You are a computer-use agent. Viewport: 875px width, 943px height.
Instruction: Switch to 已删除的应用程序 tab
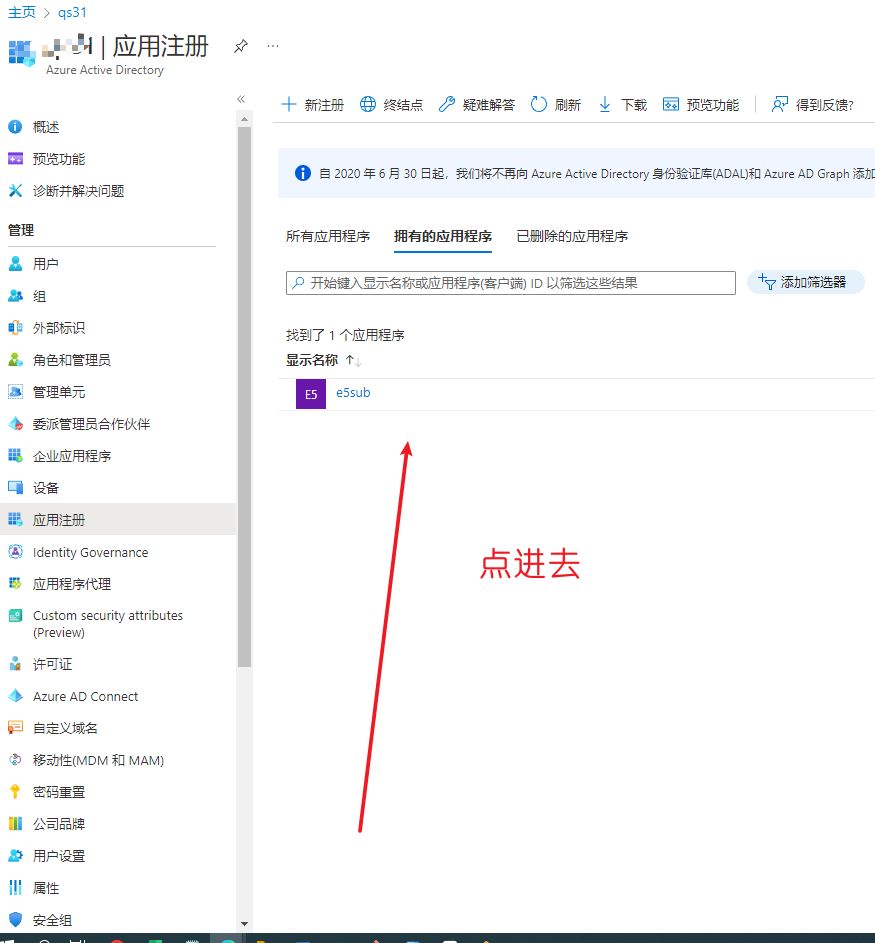click(572, 236)
